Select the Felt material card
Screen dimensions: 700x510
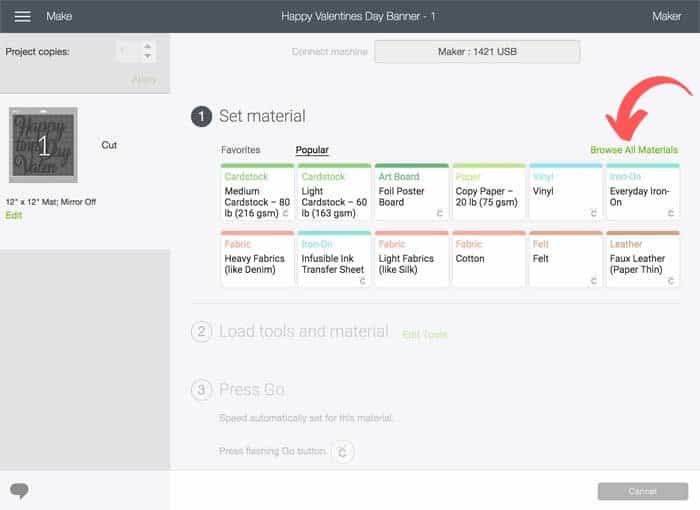(566, 259)
